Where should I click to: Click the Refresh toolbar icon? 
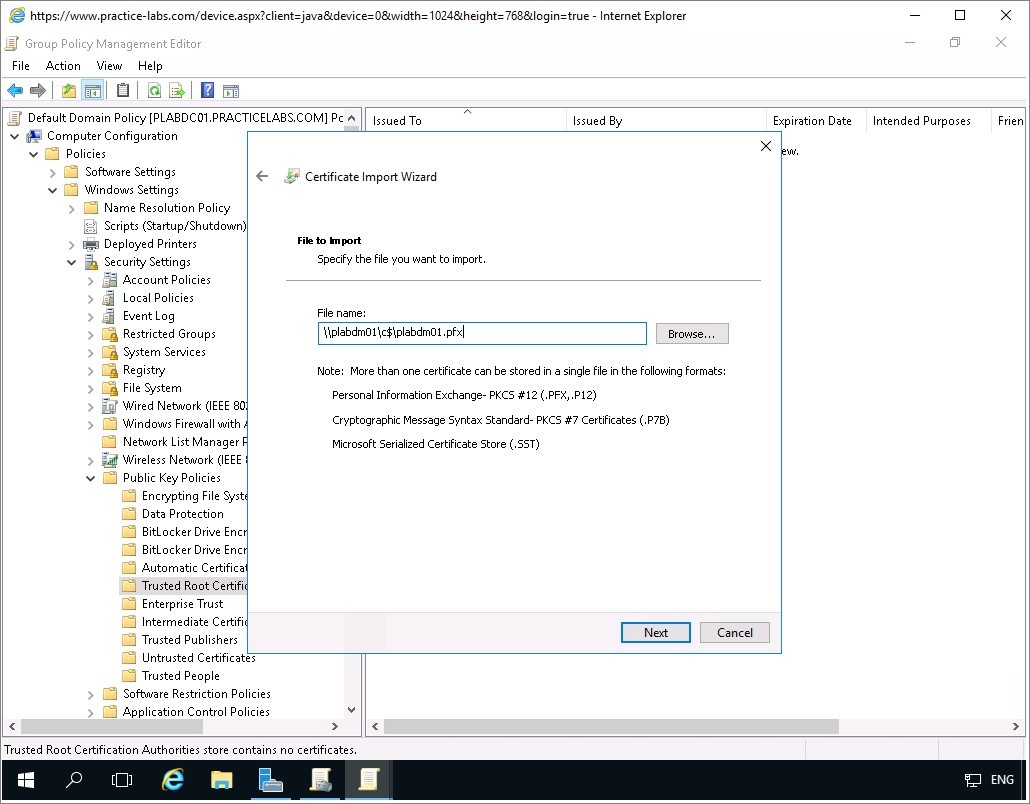(x=154, y=91)
